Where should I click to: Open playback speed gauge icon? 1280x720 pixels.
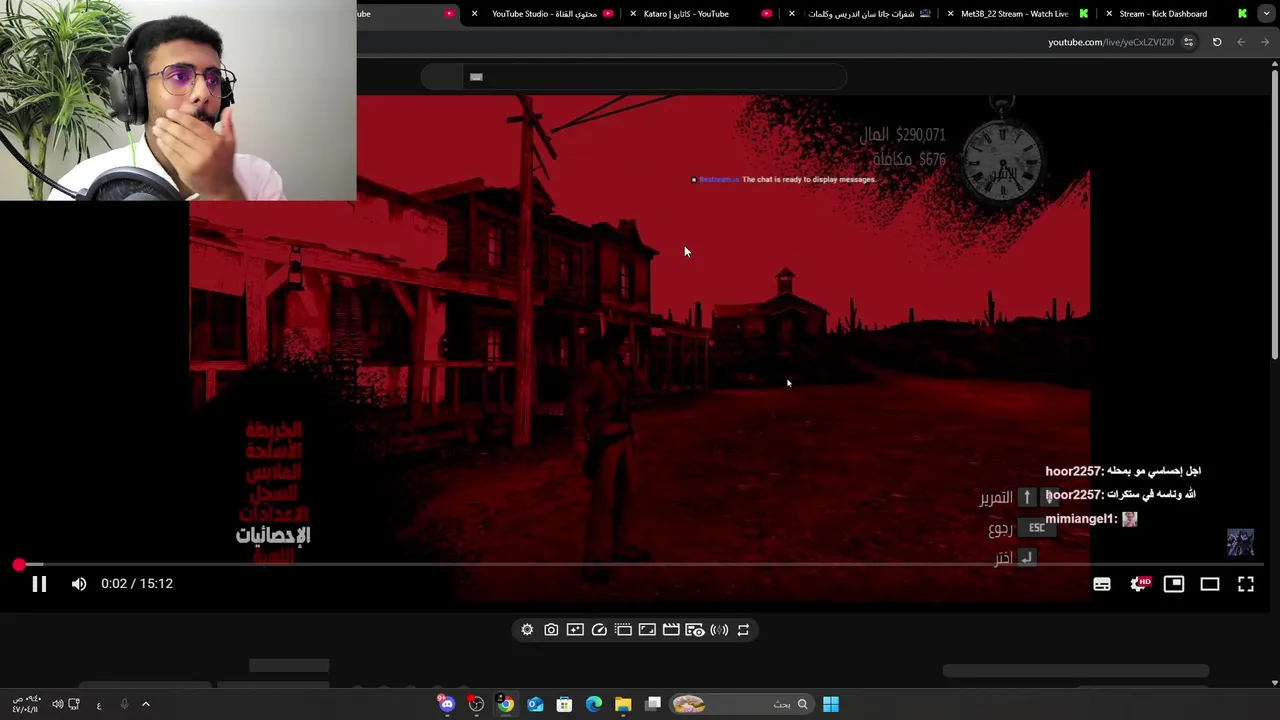pos(599,630)
